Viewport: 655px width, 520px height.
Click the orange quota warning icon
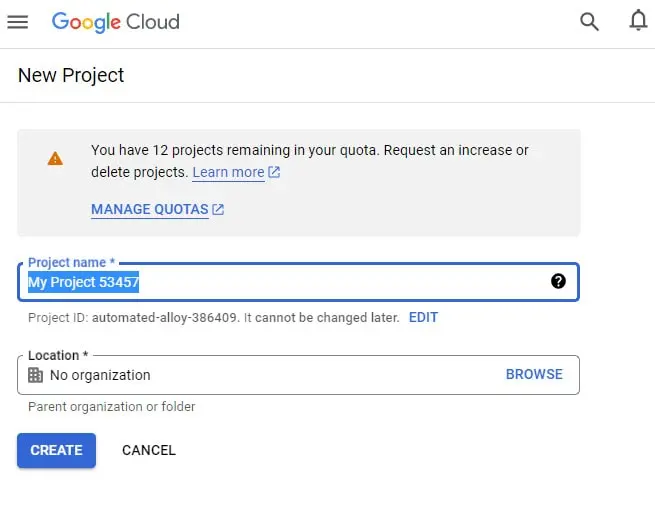point(55,158)
